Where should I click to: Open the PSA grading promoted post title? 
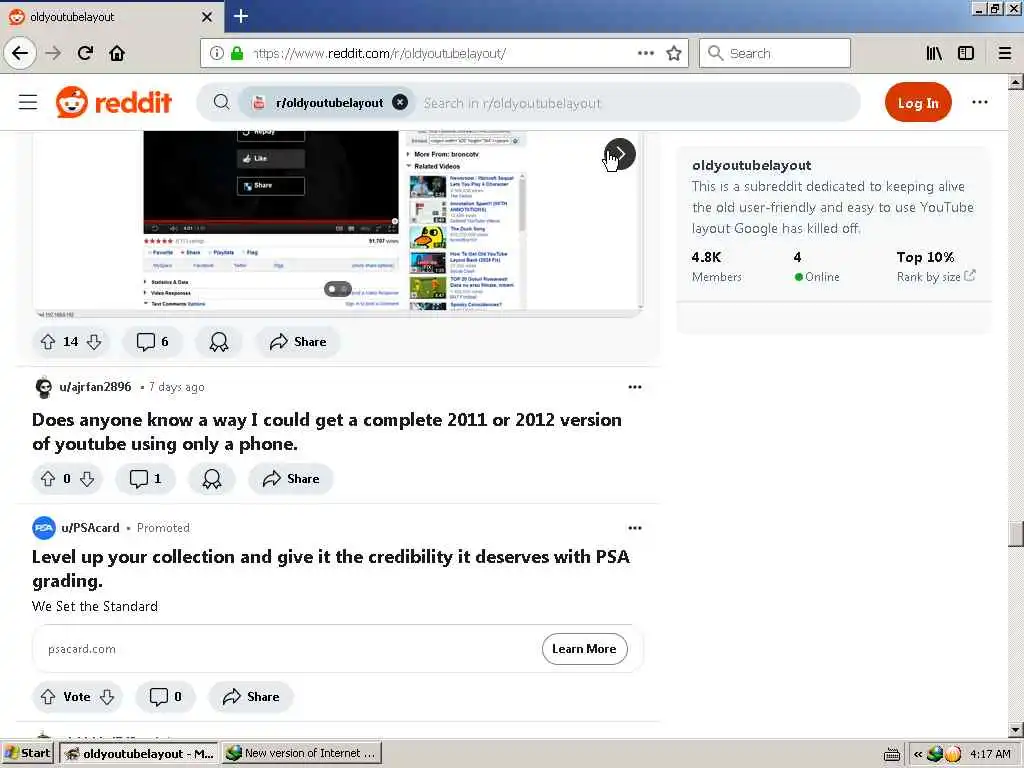[x=331, y=568]
